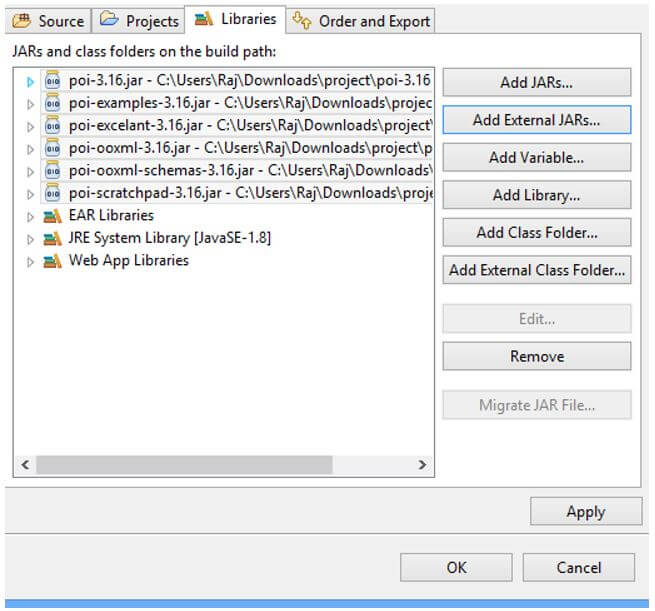Click the Libraries tab books icon
Viewport: 655px width, 611px height.
click(x=203, y=19)
